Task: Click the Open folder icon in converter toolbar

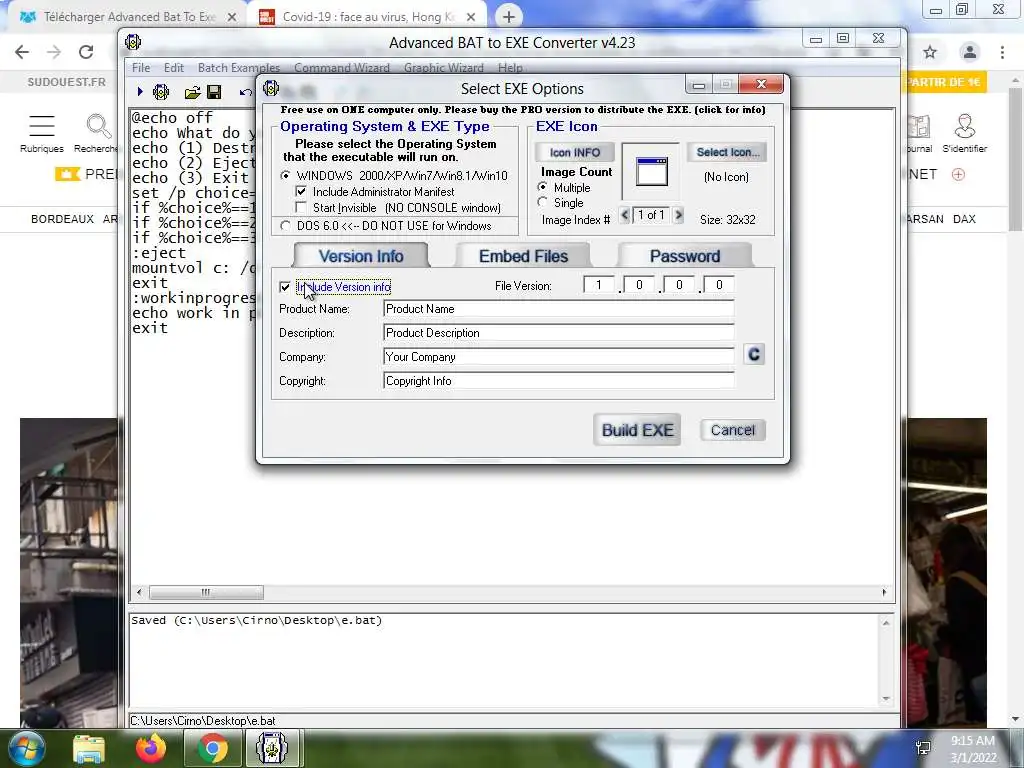Action: pos(192,93)
